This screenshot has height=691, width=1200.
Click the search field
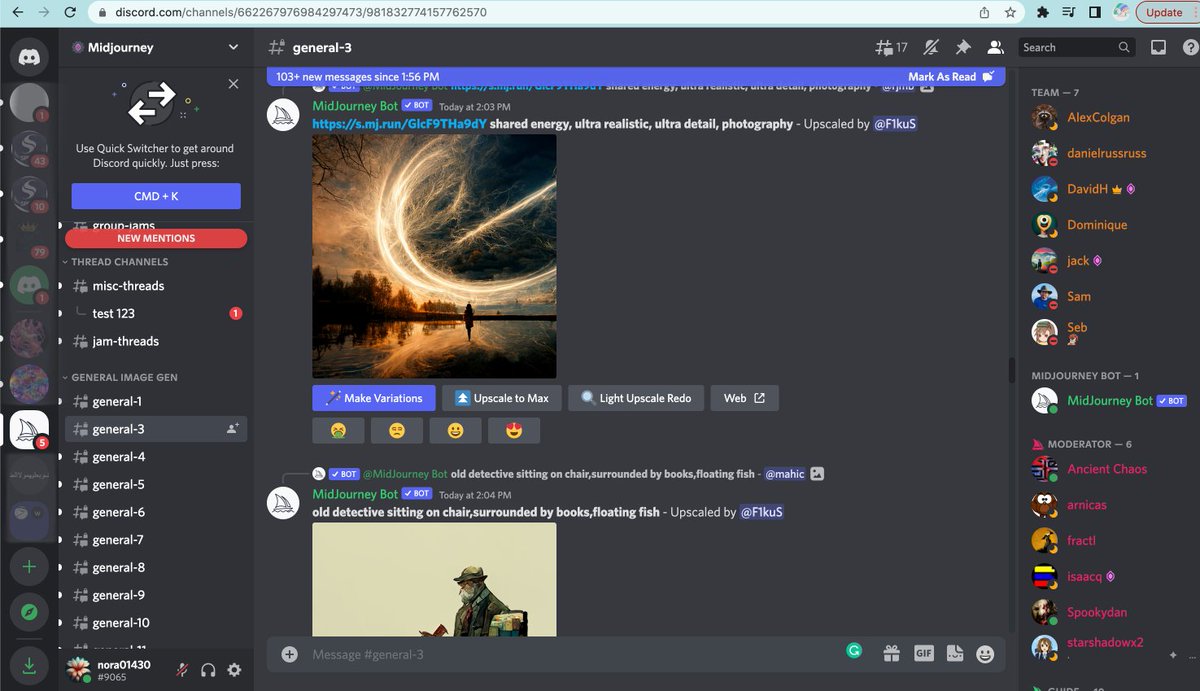(x=1076, y=47)
